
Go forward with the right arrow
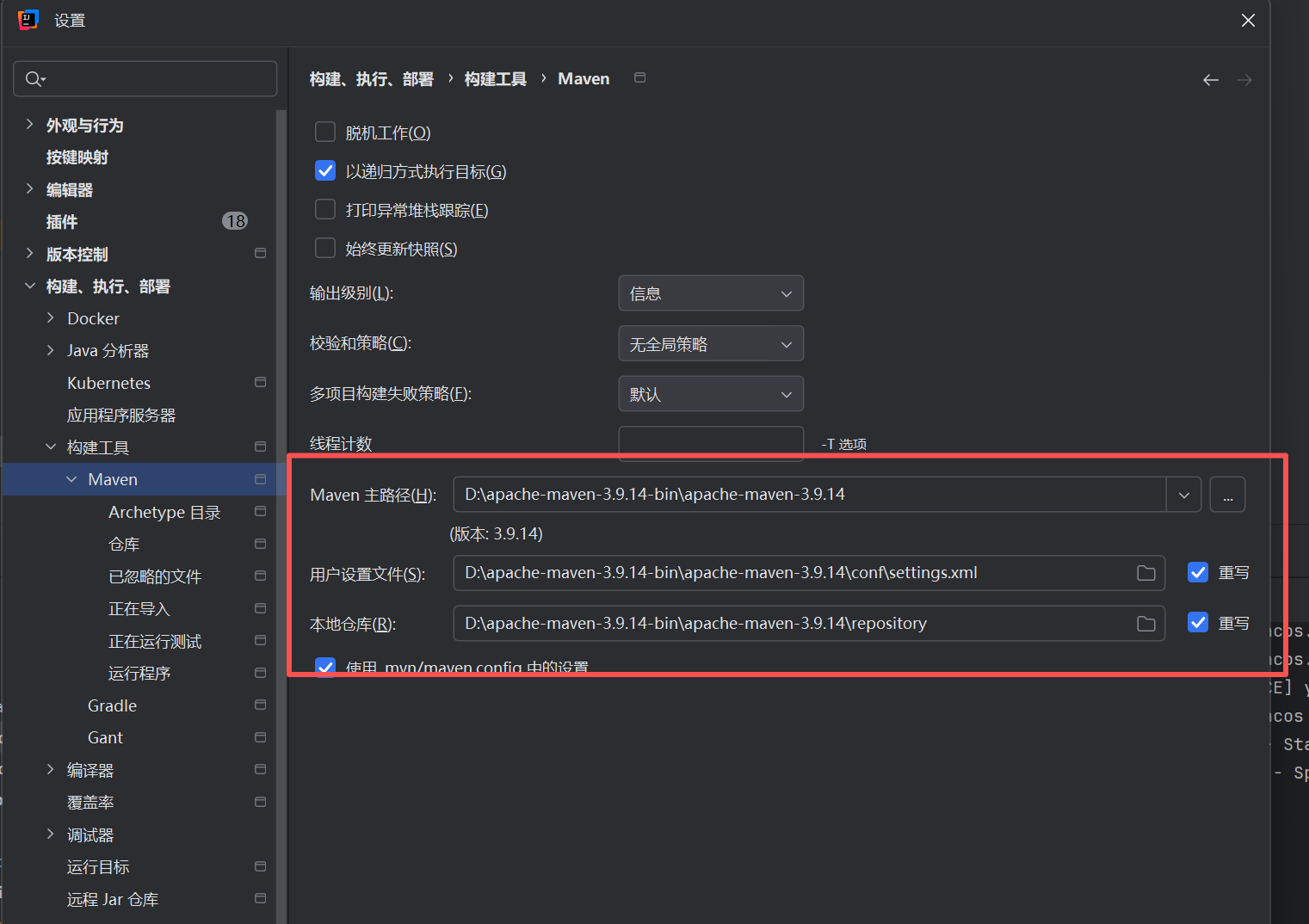(x=1244, y=80)
